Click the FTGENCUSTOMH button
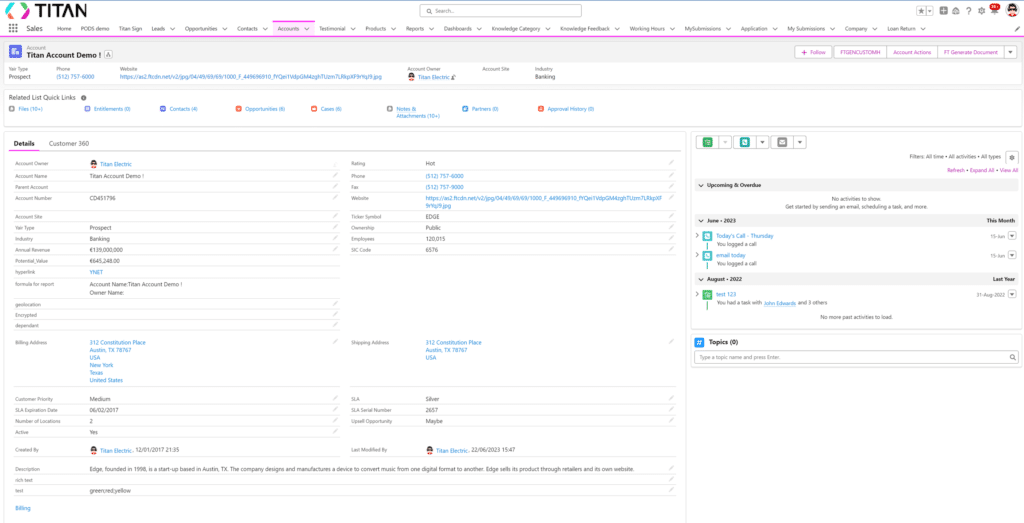1024x523 pixels. click(x=861, y=52)
